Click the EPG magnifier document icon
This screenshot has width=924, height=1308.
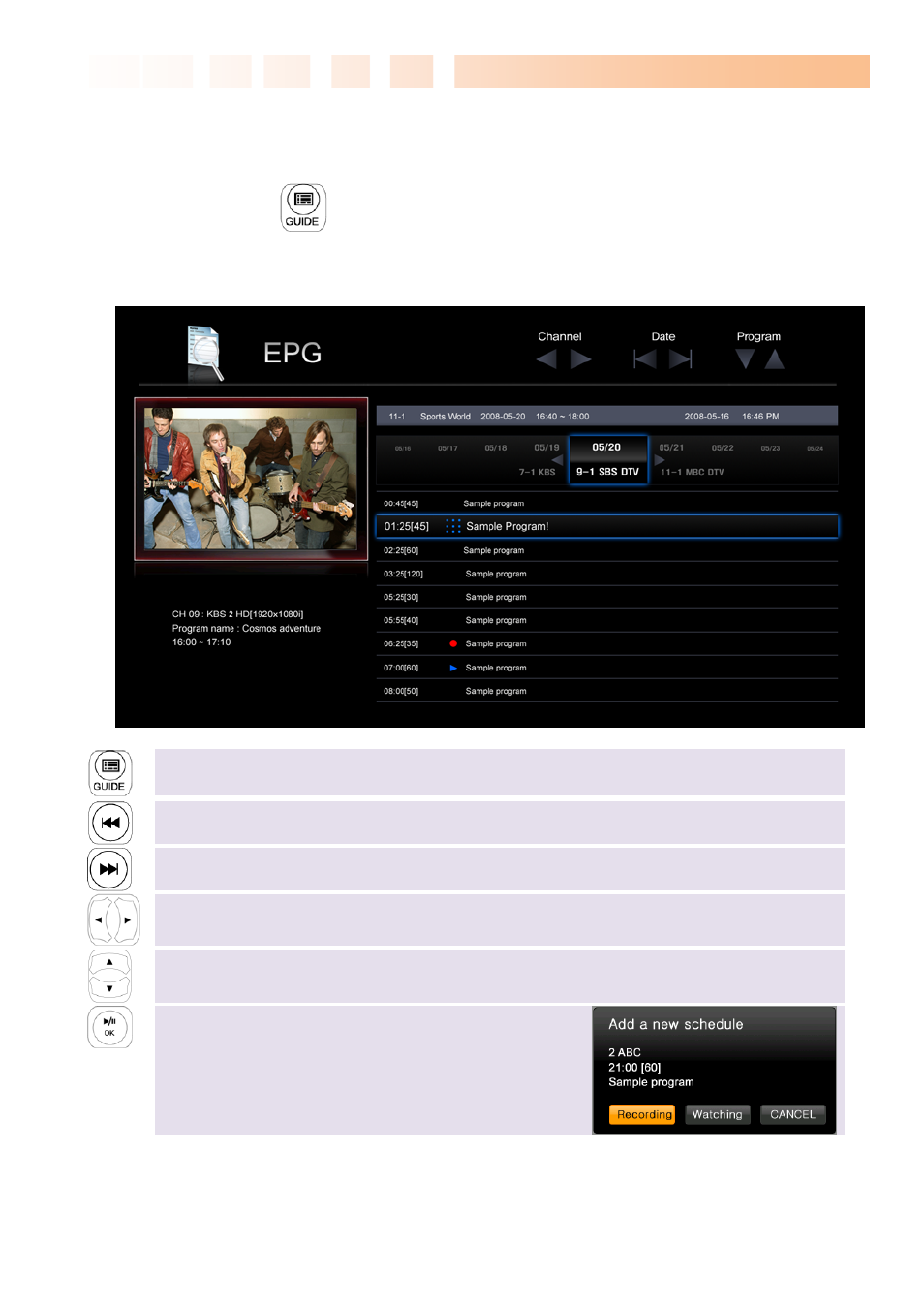pyautogui.click(x=205, y=353)
